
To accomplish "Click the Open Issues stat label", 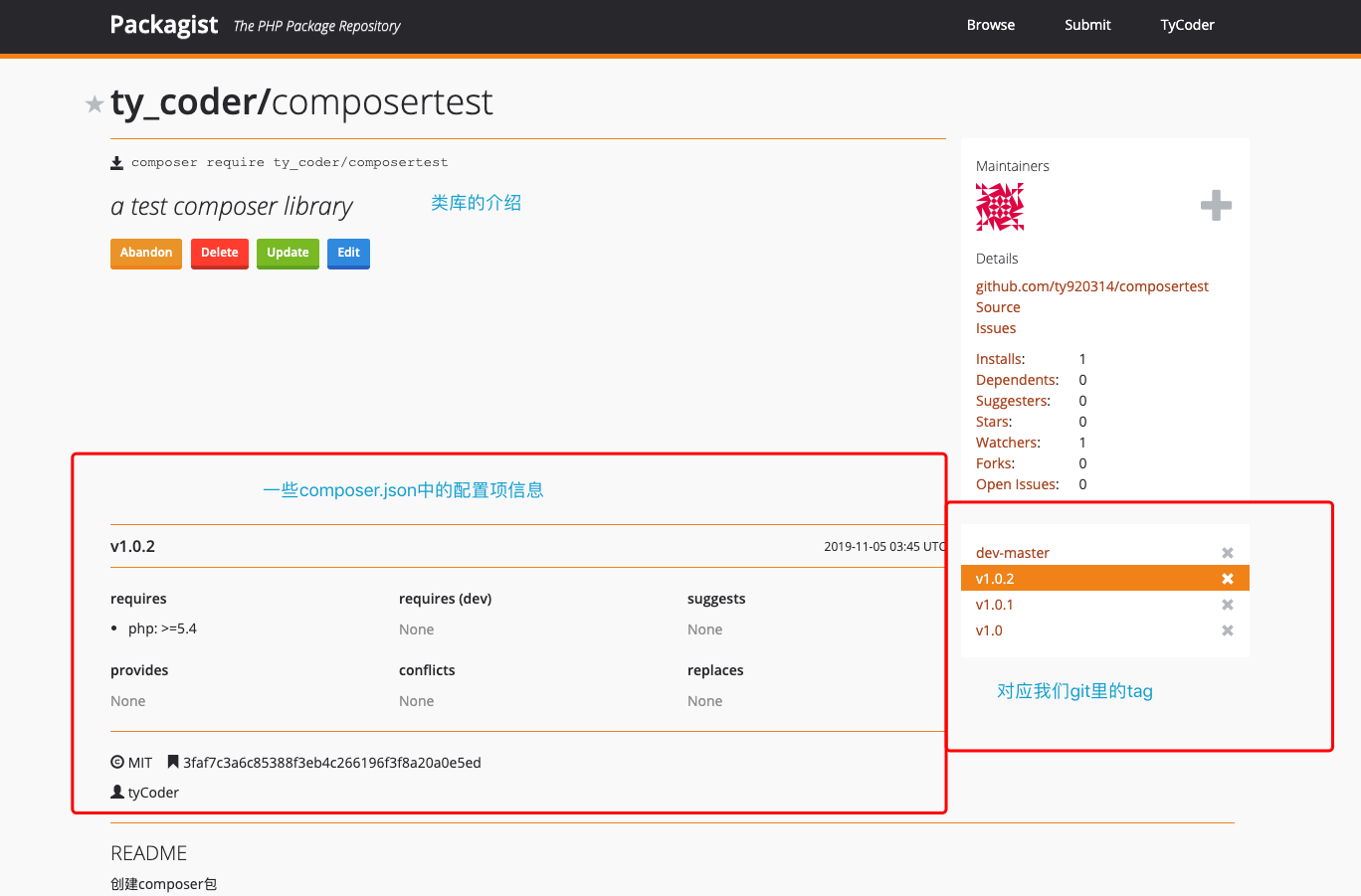I will click(x=1017, y=484).
